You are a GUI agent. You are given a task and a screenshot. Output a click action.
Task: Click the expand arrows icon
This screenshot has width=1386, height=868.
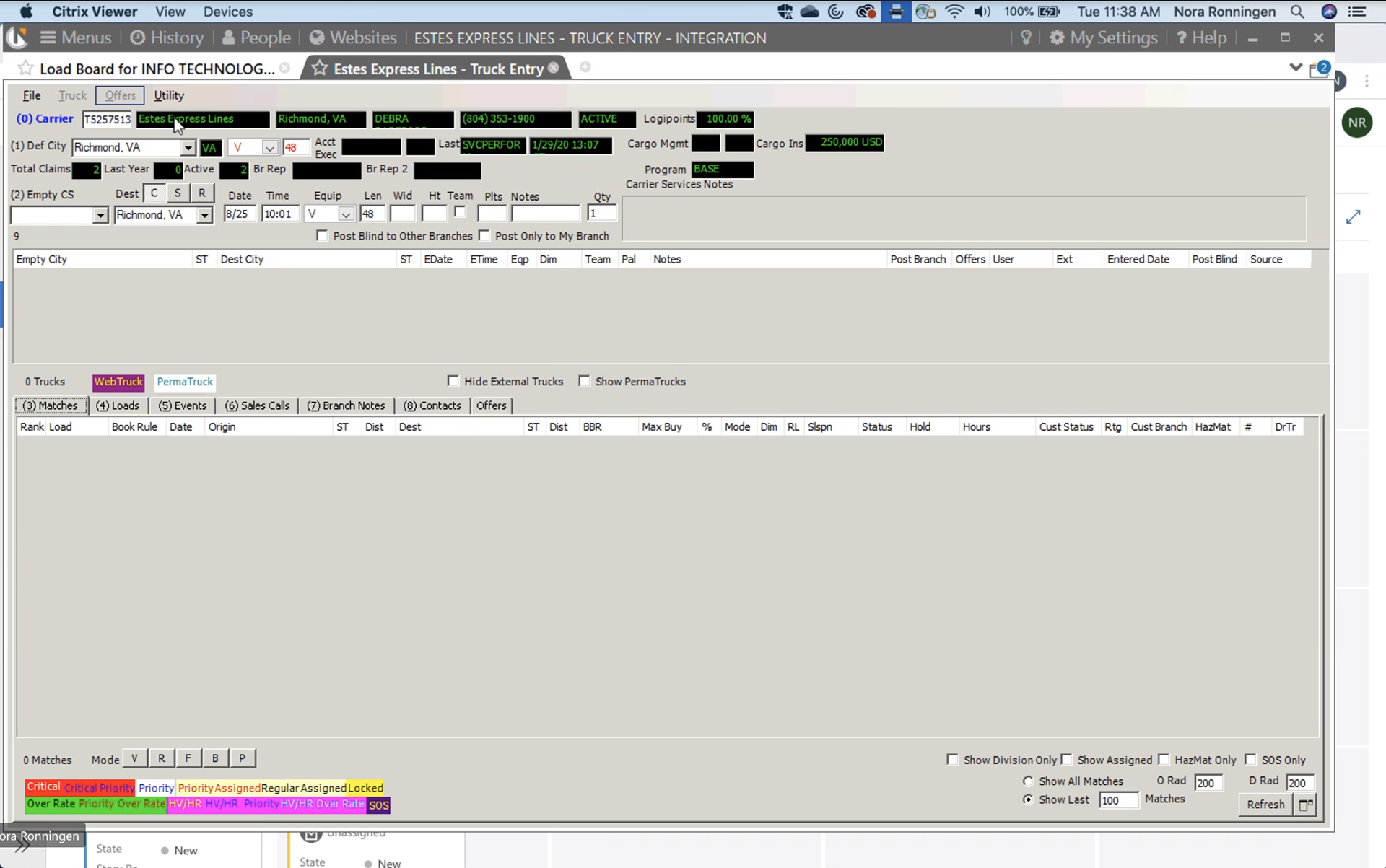(1354, 216)
